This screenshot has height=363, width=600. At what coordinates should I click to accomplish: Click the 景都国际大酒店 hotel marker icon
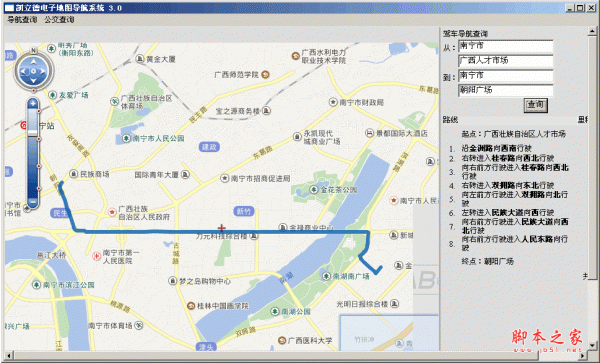(370, 133)
